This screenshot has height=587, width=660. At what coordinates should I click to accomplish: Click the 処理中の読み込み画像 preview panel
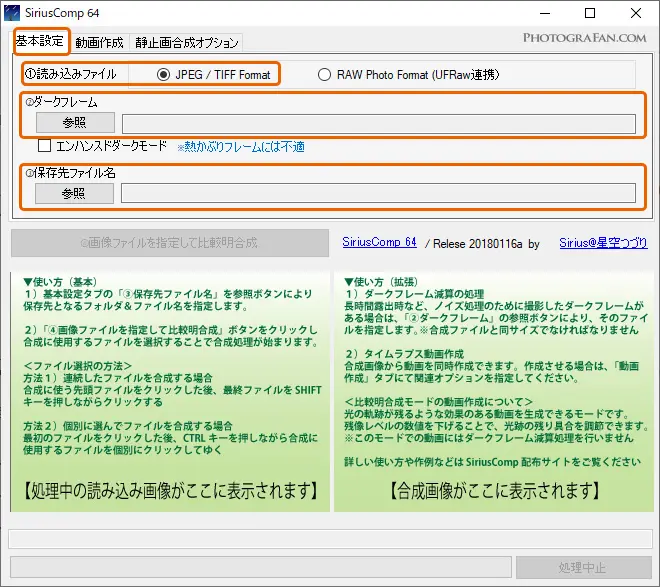[x=170, y=392]
